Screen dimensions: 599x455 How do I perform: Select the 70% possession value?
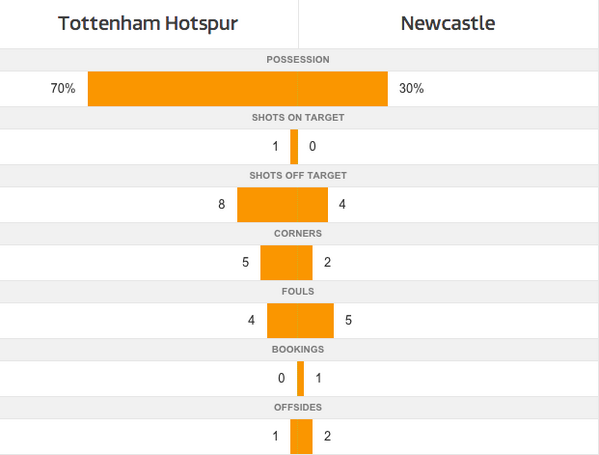click(63, 89)
